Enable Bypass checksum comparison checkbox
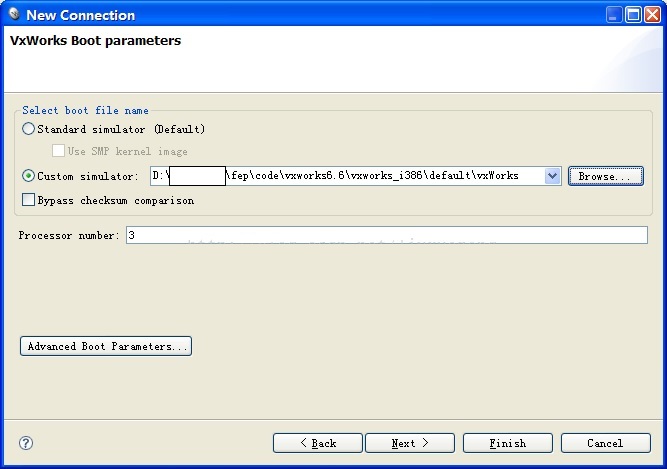Viewport: 667px width, 469px height. (x=29, y=200)
